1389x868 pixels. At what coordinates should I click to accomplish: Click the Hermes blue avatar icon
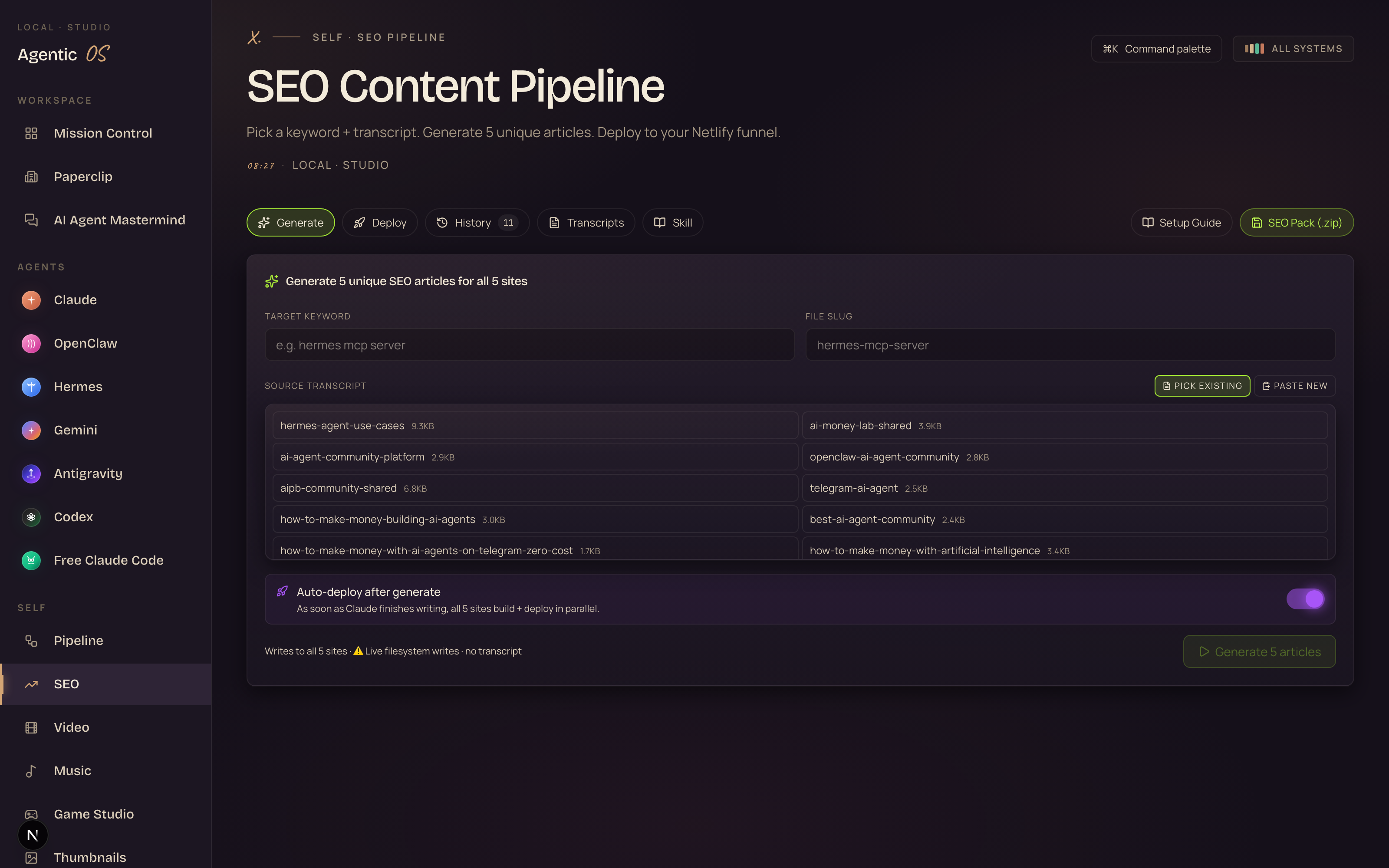tap(31, 387)
